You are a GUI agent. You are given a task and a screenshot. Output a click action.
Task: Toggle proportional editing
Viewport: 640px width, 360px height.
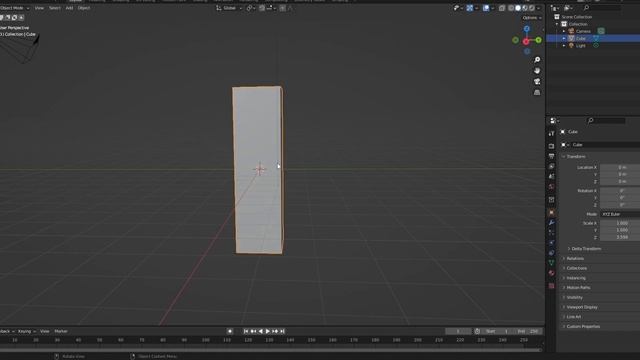[x=282, y=8]
